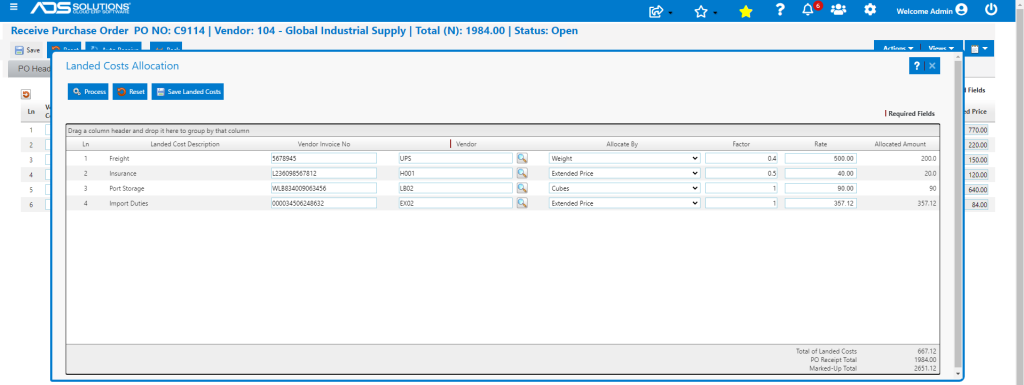Open vendor lookup for Port Storage row
The image size is (1024, 385).
tap(522, 188)
